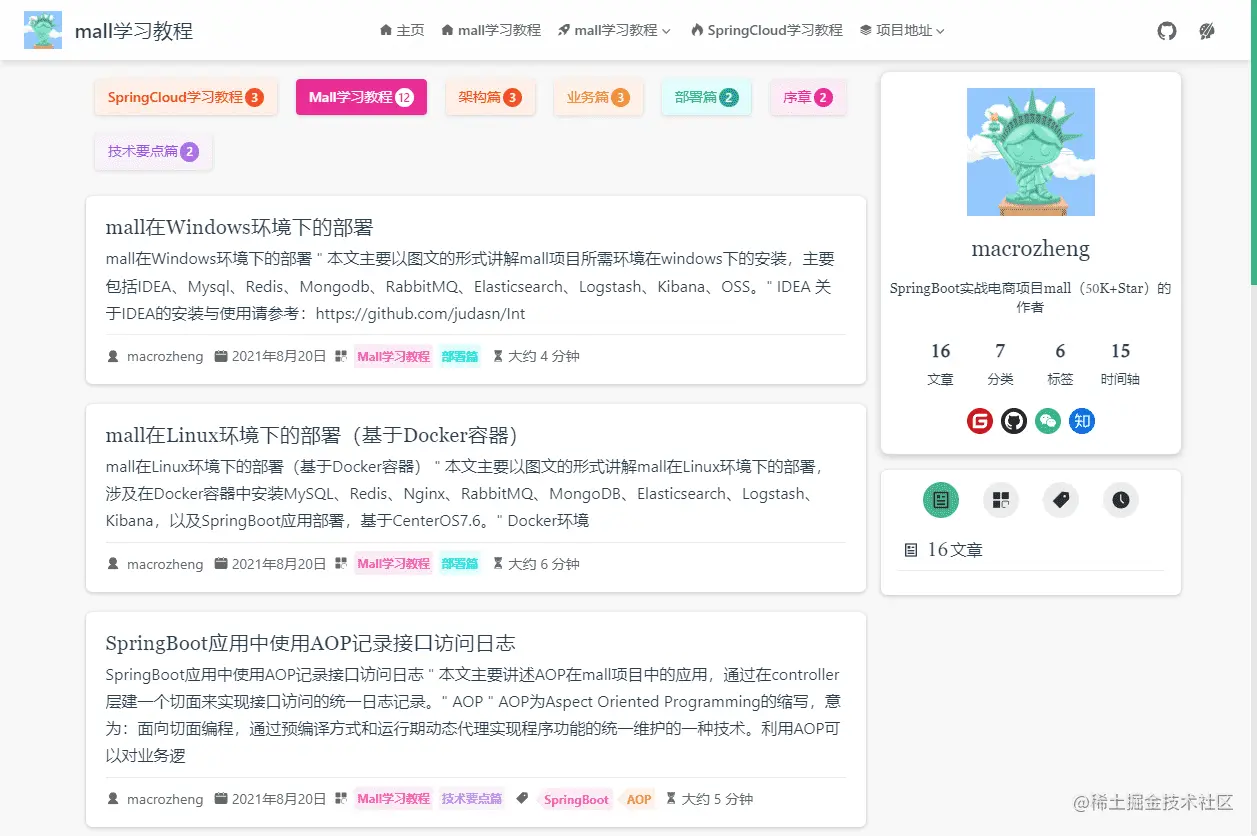This screenshot has height=836, width=1257.
Task: Click date 2021年8月20日 on Linux article
Action: 279,564
